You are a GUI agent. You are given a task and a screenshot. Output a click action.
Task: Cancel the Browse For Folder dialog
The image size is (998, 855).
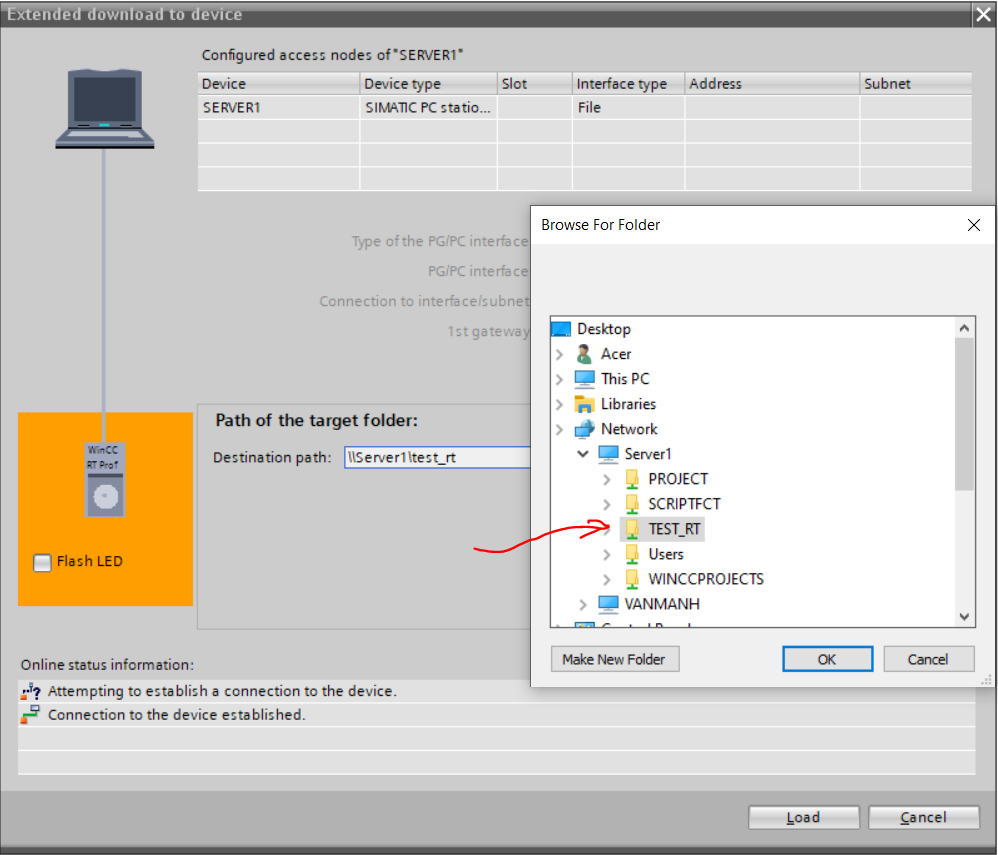click(x=929, y=659)
